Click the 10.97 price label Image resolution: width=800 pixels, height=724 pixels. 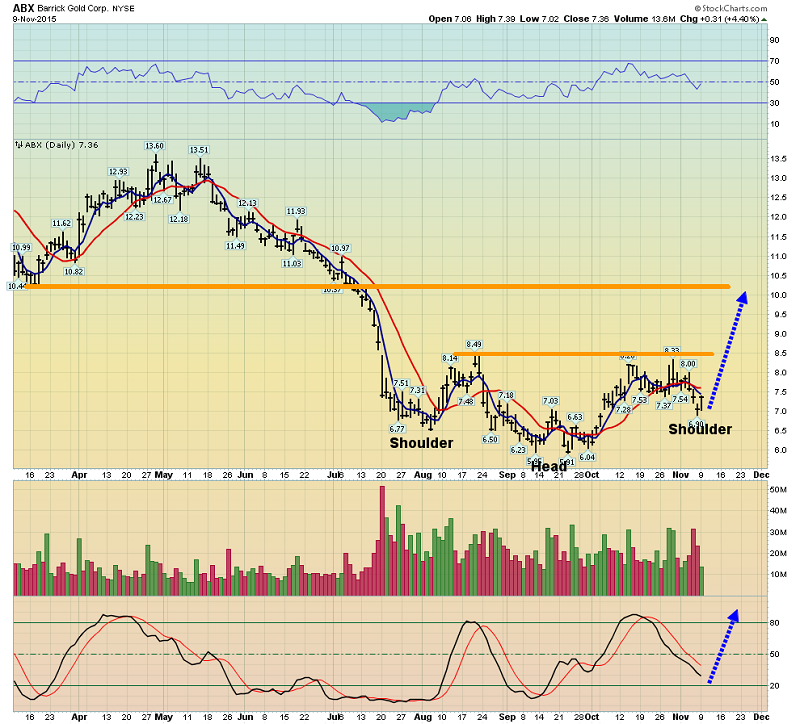[x=340, y=248]
